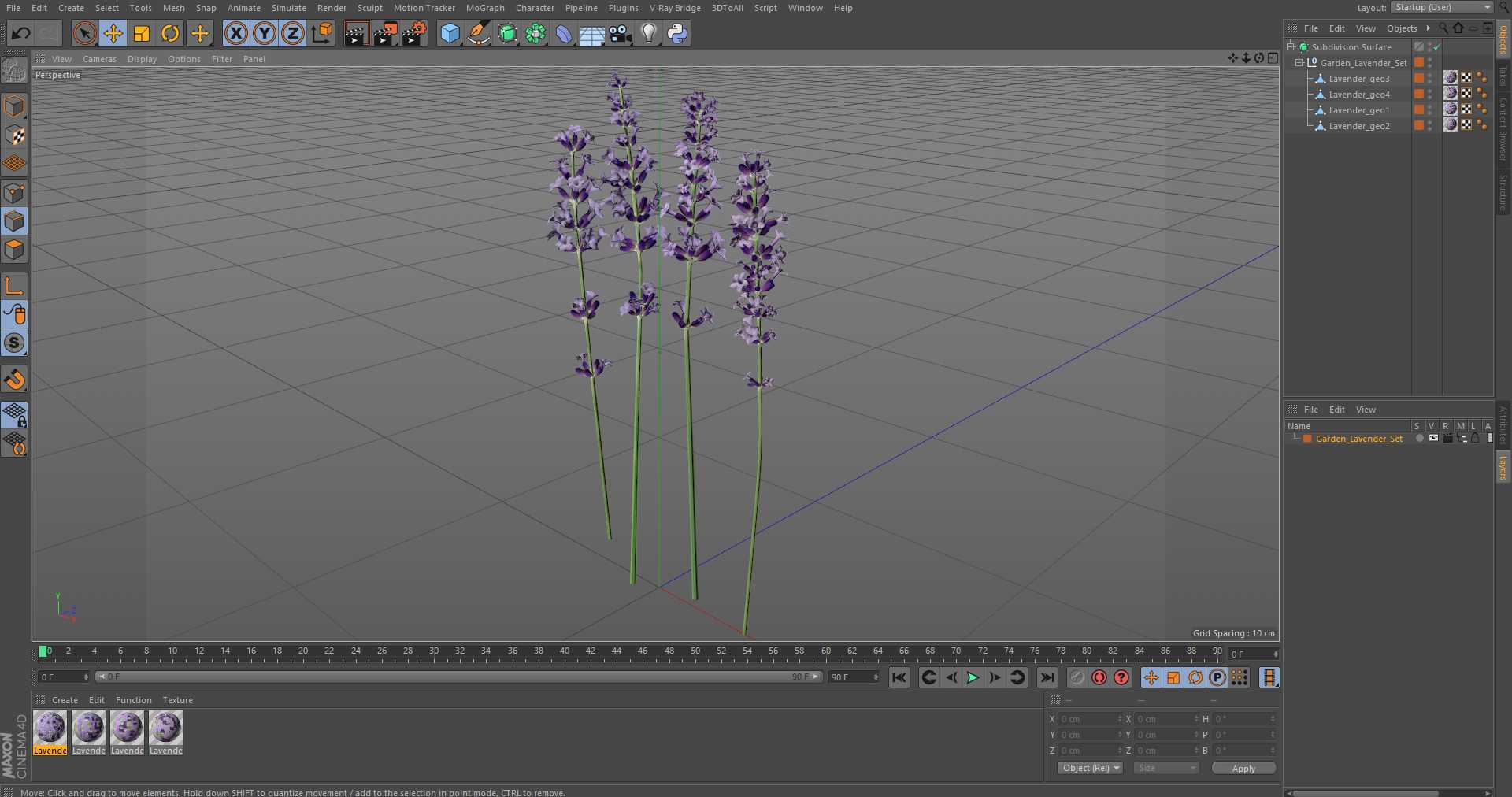Switch to Points mode

(x=14, y=193)
